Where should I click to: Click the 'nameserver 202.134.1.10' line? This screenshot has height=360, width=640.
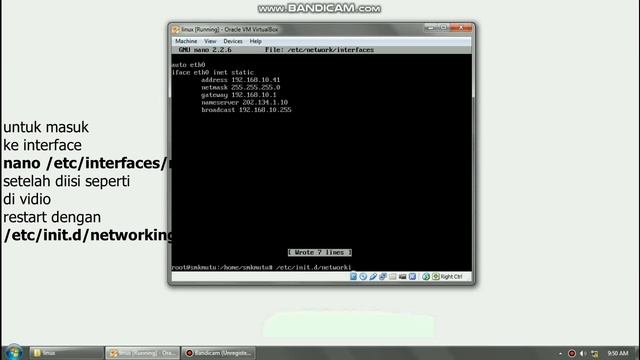pos(244,102)
